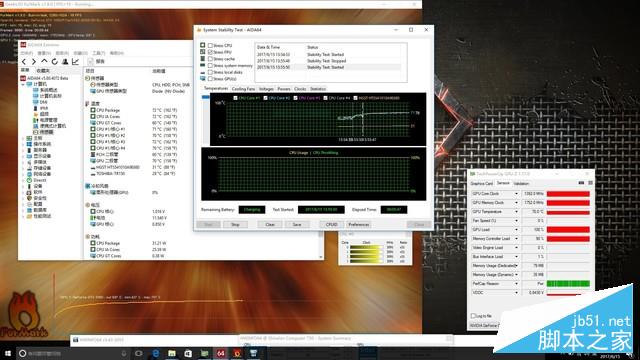Click the Stop button in stability test
The image size is (640, 360).
[235, 224]
